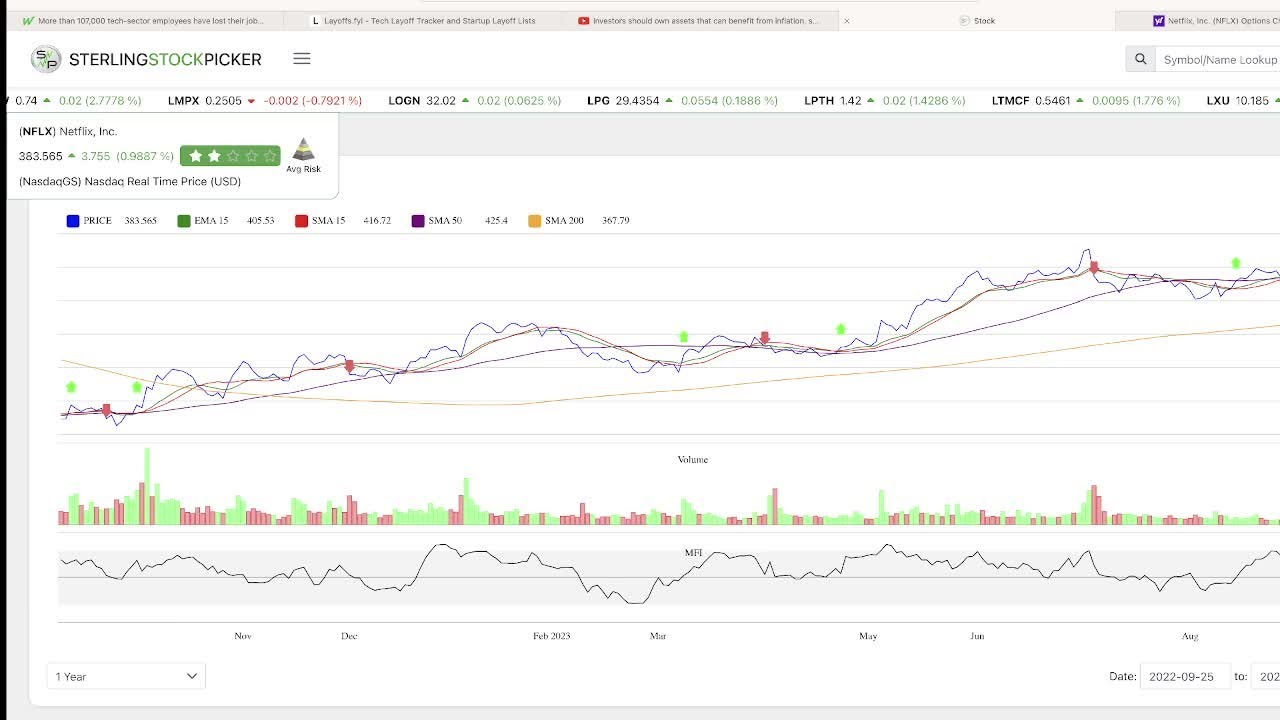
Task: Toggle the purple SMA 50 legend swatch
Action: (418, 221)
